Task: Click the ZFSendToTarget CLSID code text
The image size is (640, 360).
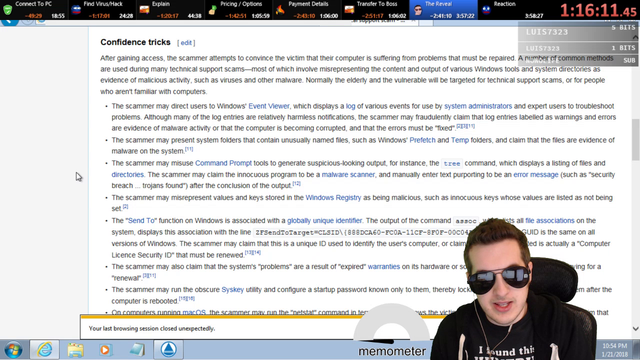Action: tap(361, 233)
